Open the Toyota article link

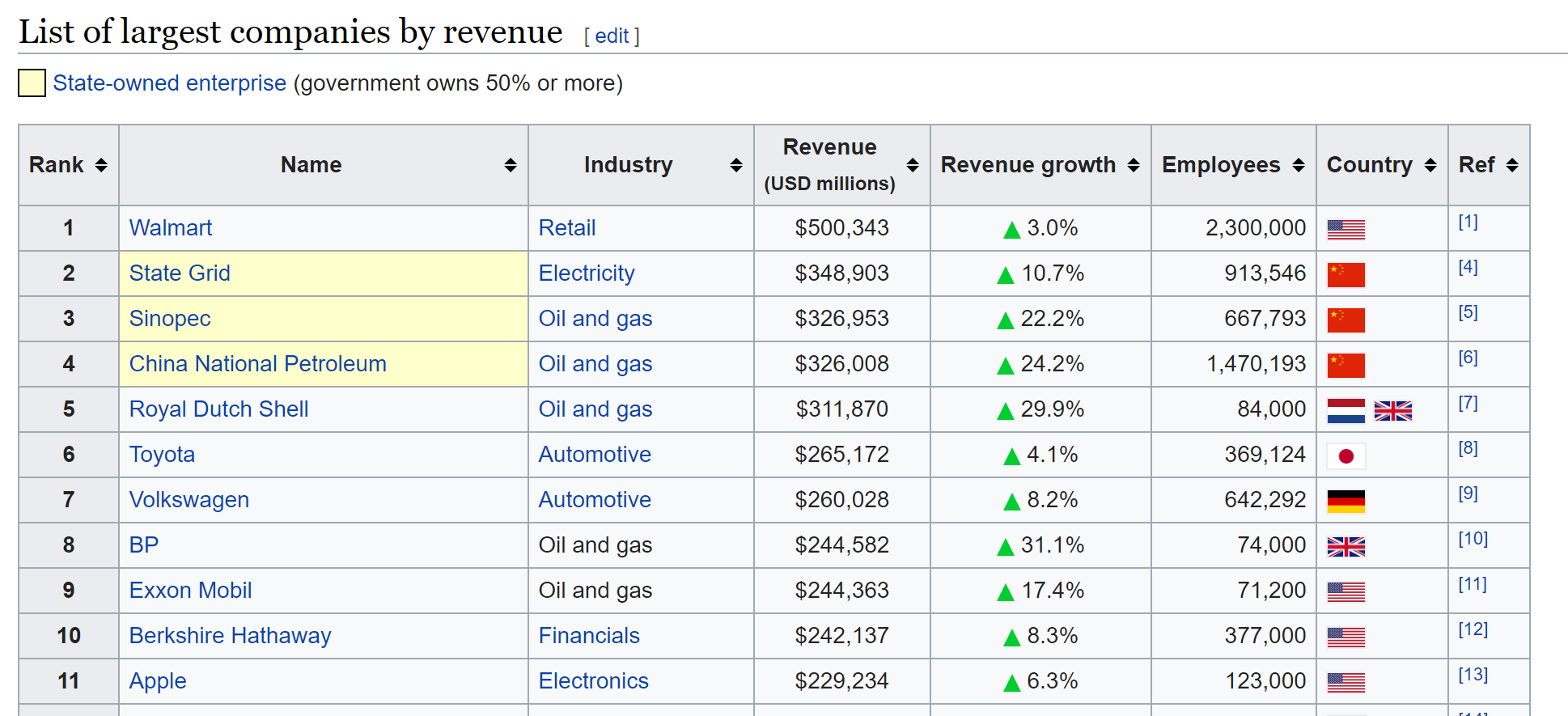162,455
